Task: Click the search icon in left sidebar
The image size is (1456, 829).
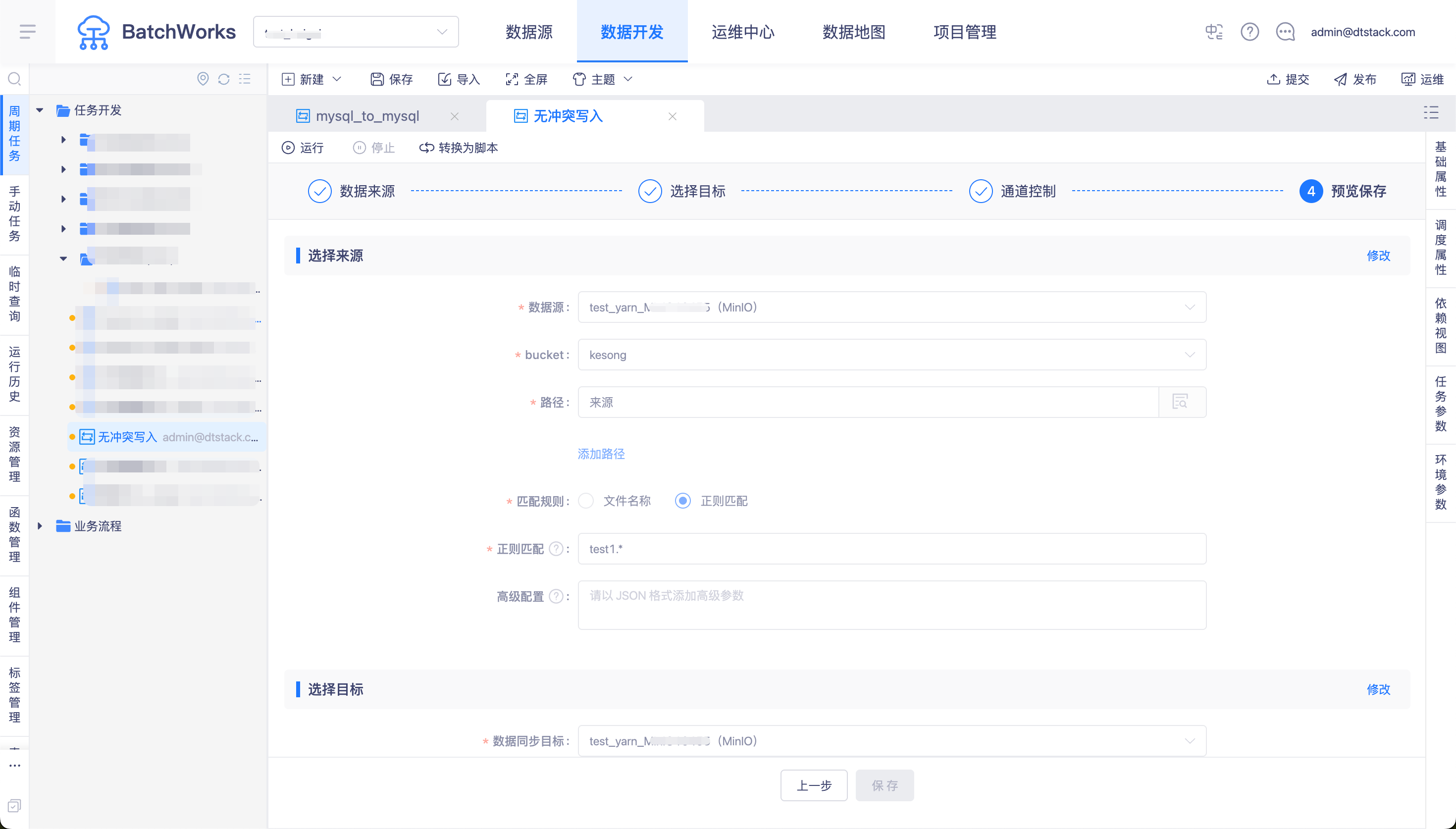Action: tap(15, 79)
